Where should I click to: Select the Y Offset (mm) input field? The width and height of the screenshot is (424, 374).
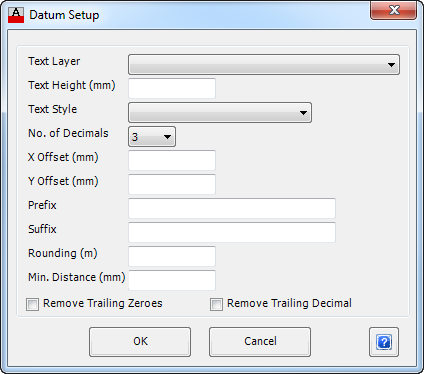[172, 184]
